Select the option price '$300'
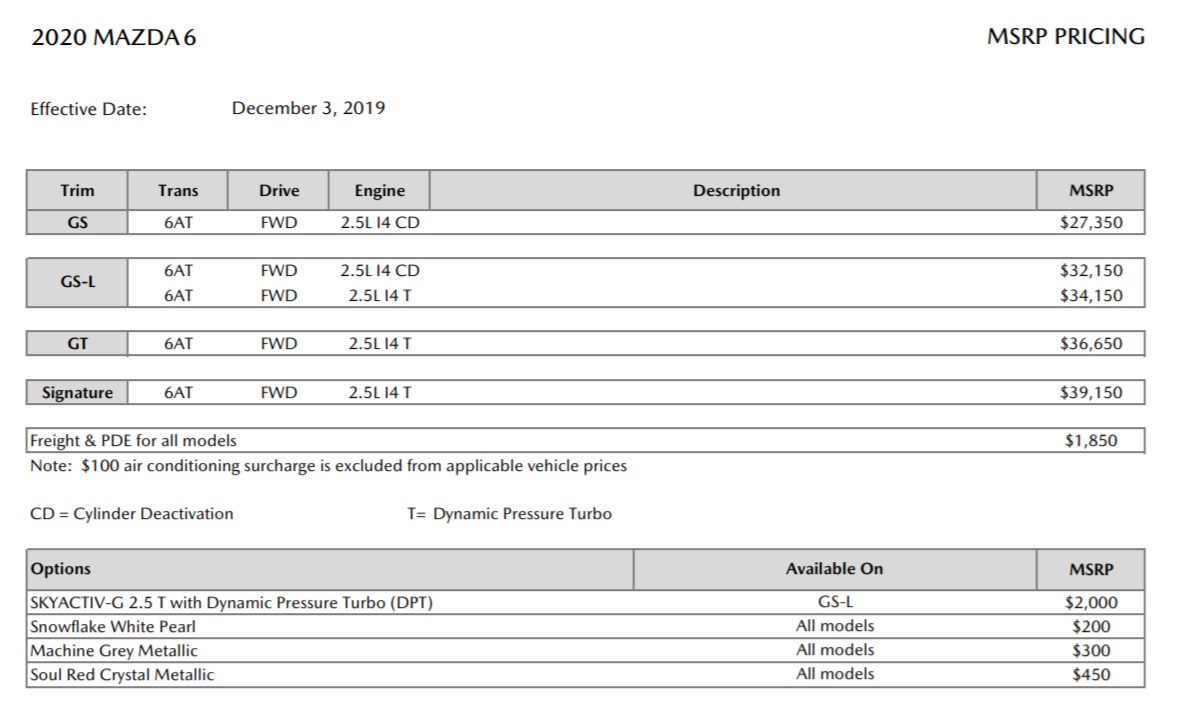This screenshot has width=1179, height=720. tap(1091, 651)
